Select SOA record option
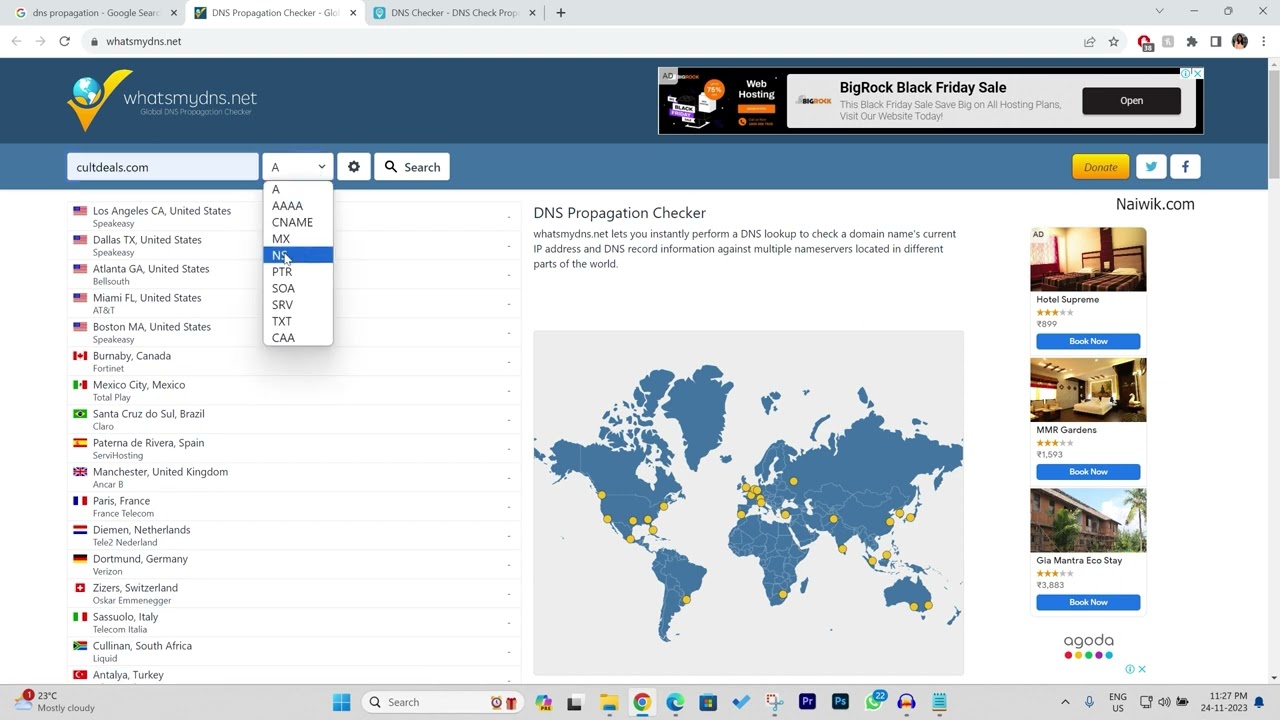This screenshot has width=1280, height=720. pos(298,288)
